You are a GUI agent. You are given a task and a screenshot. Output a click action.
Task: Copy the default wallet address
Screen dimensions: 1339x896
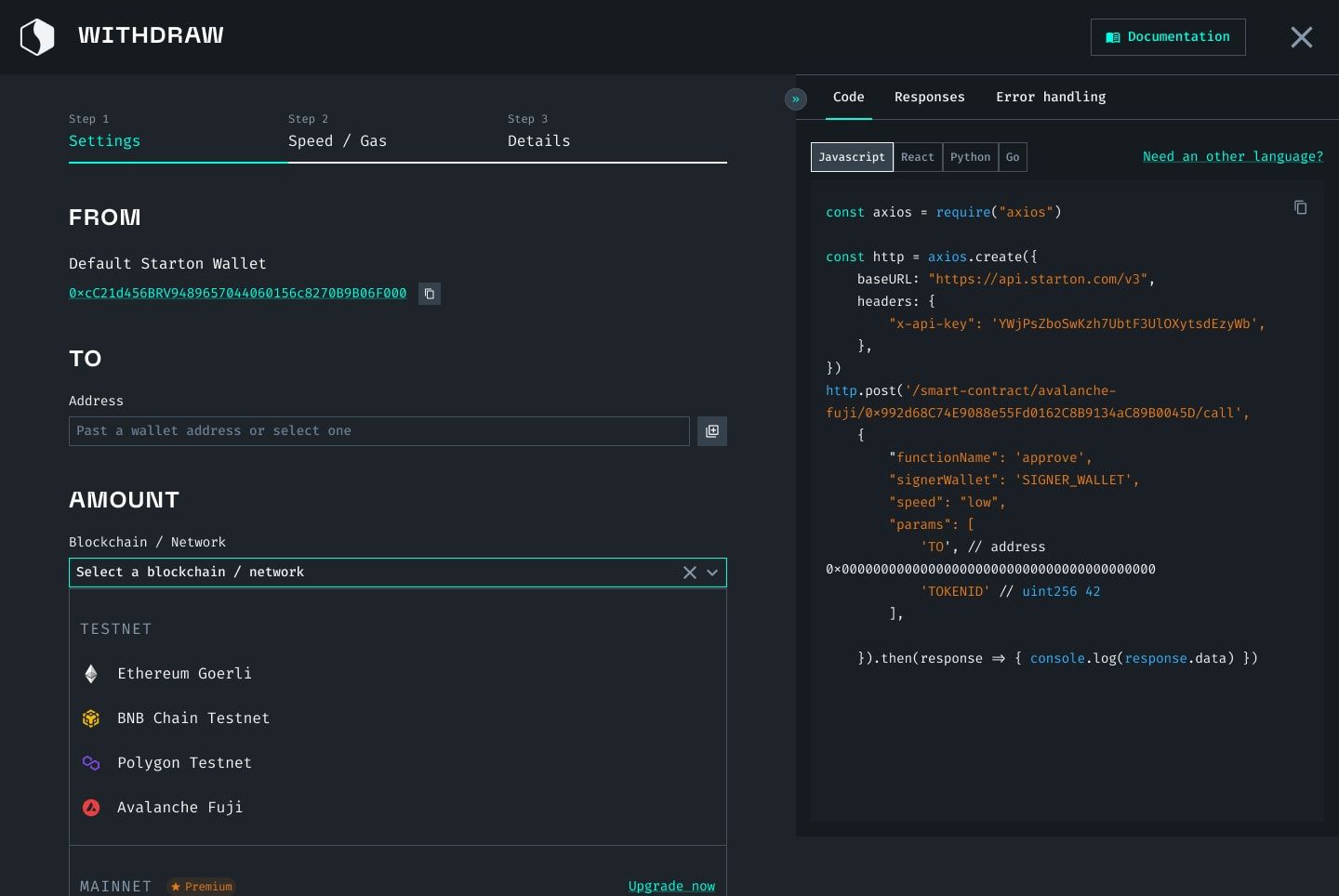[x=430, y=294]
